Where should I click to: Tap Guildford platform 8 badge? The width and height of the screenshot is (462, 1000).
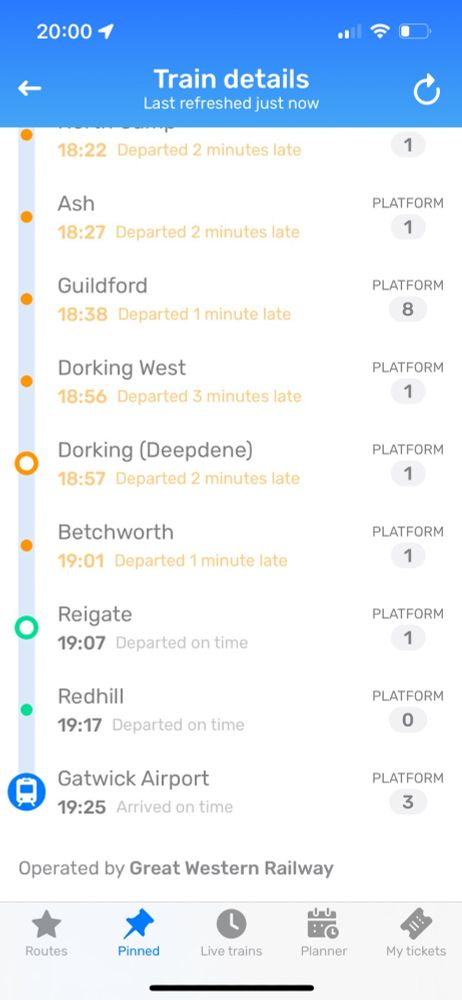click(408, 310)
